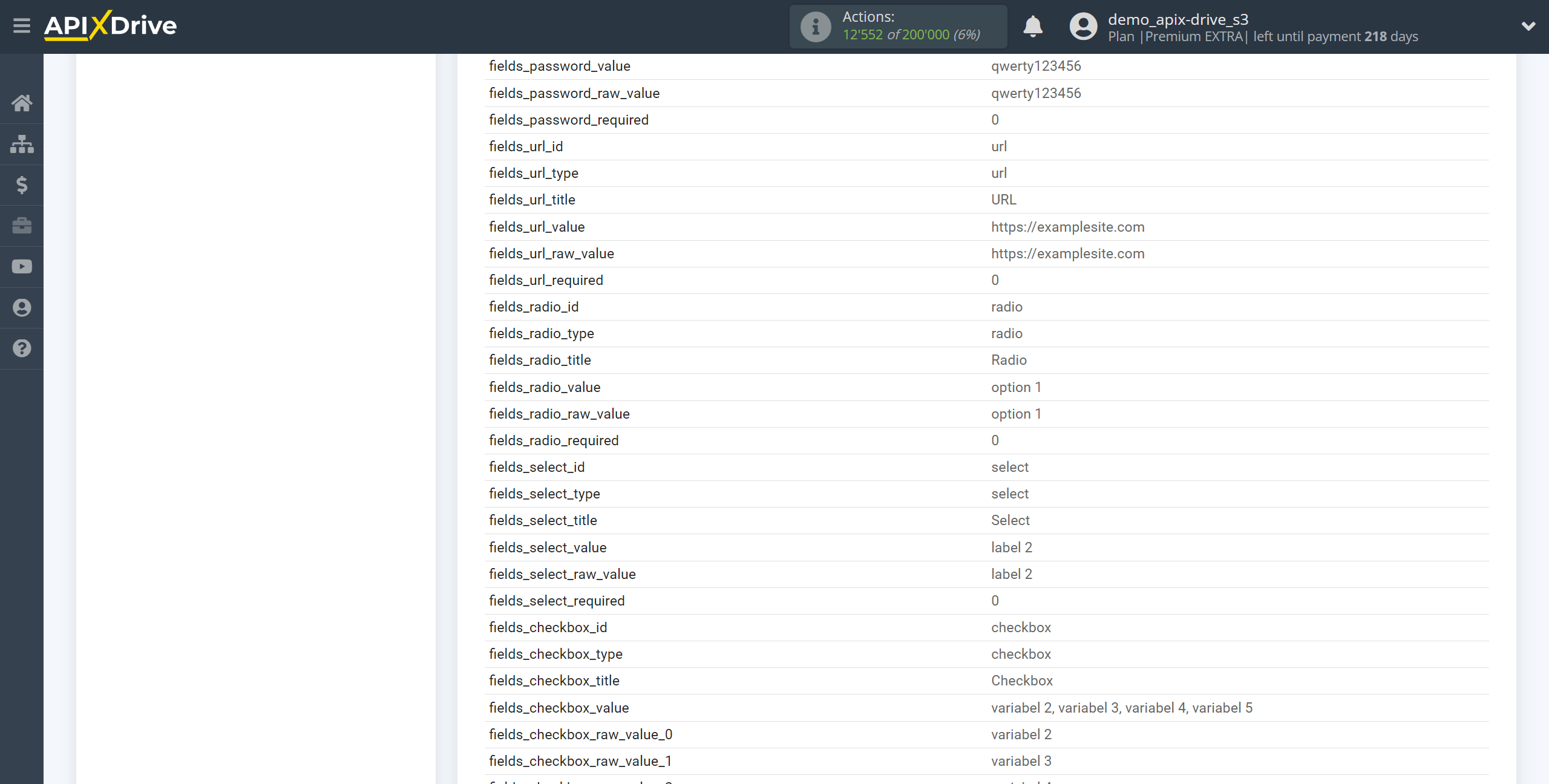Select the fields_checkbox_raw_value_0 row label
The image size is (1549, 784).
pyautogui.click(x=581, y=734)
